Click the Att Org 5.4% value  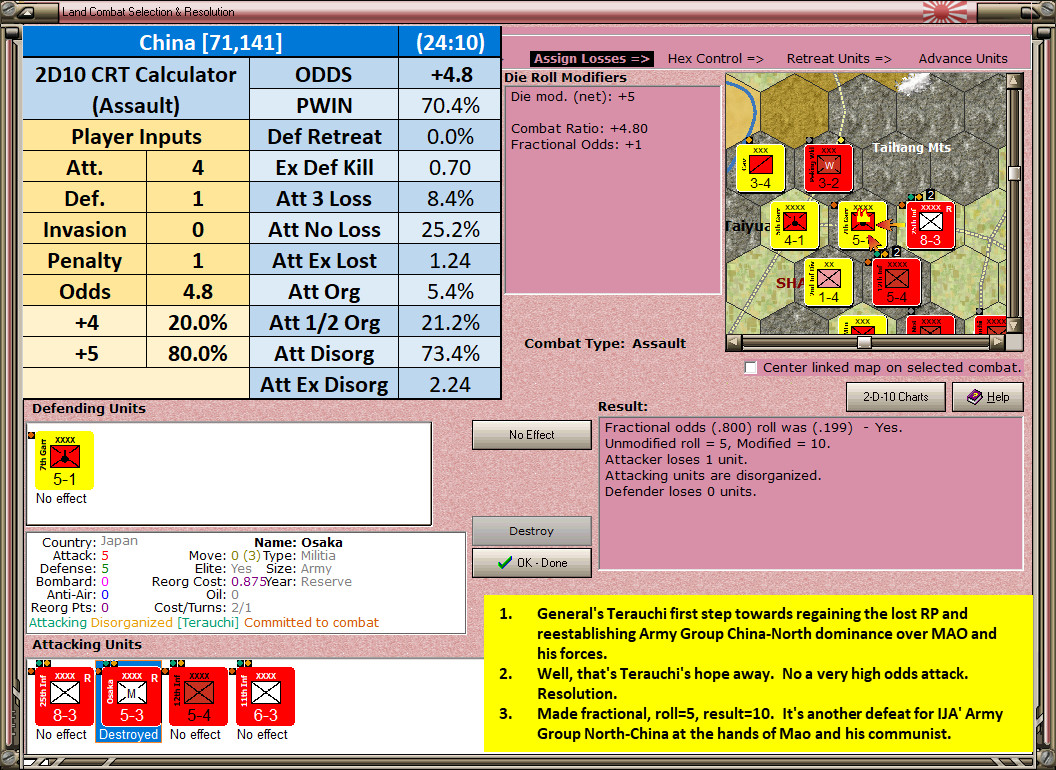(450, 291)
